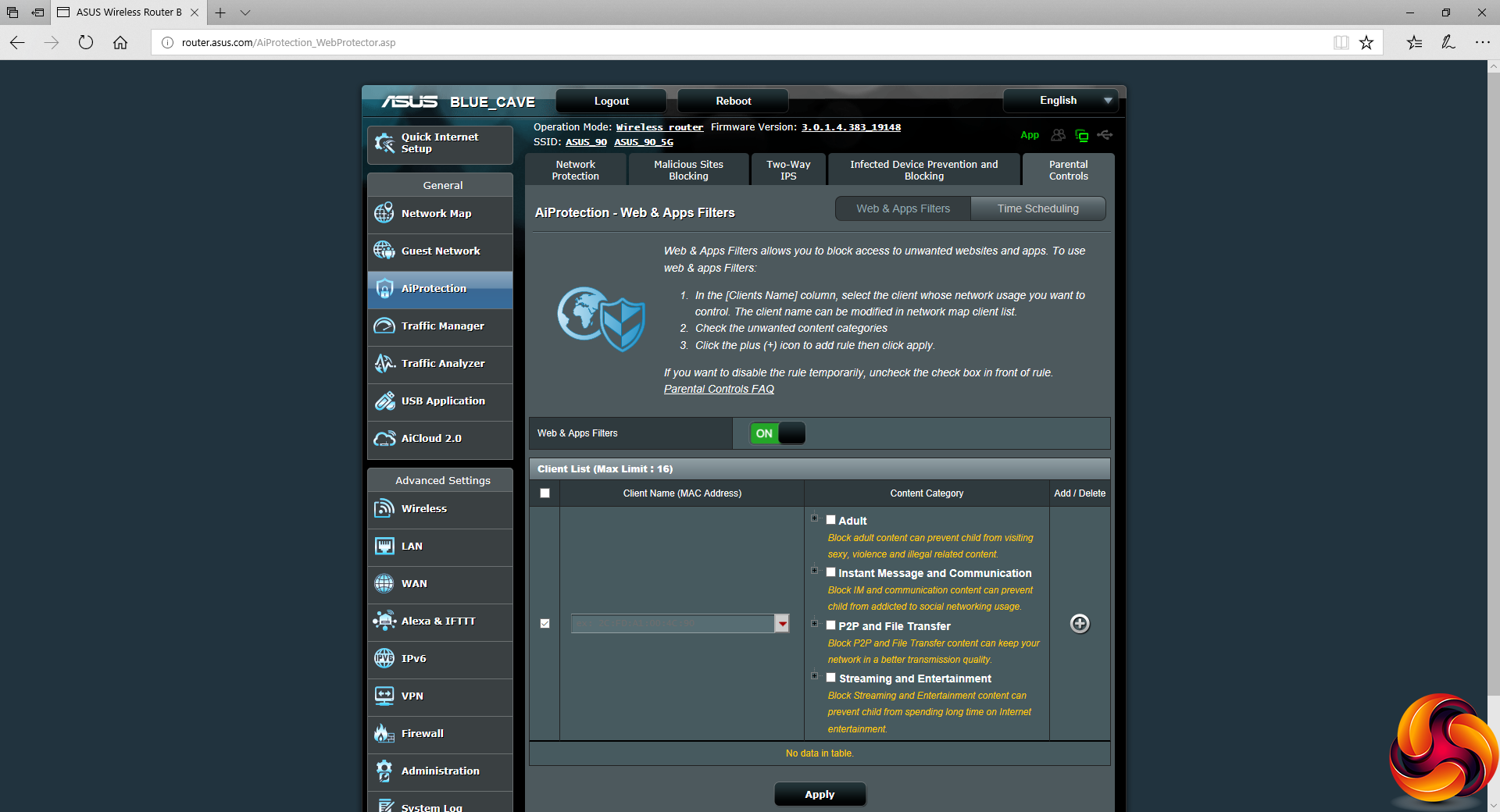Click the USB status icon in header
The image size is (1500, 812).
coord(1105,135)
